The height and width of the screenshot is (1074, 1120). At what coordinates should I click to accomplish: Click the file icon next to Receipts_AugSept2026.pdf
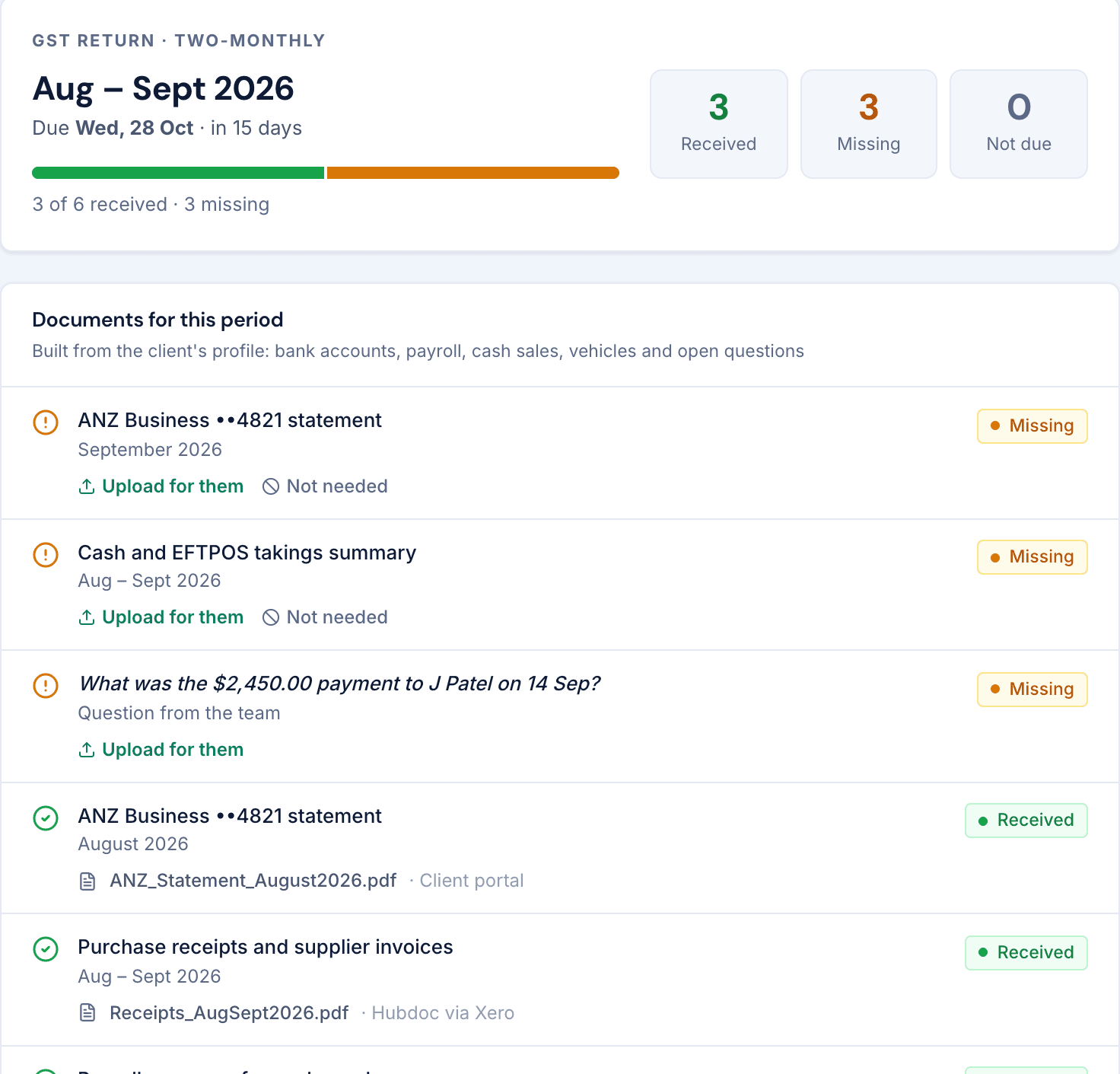click(x=88, y=1012)
